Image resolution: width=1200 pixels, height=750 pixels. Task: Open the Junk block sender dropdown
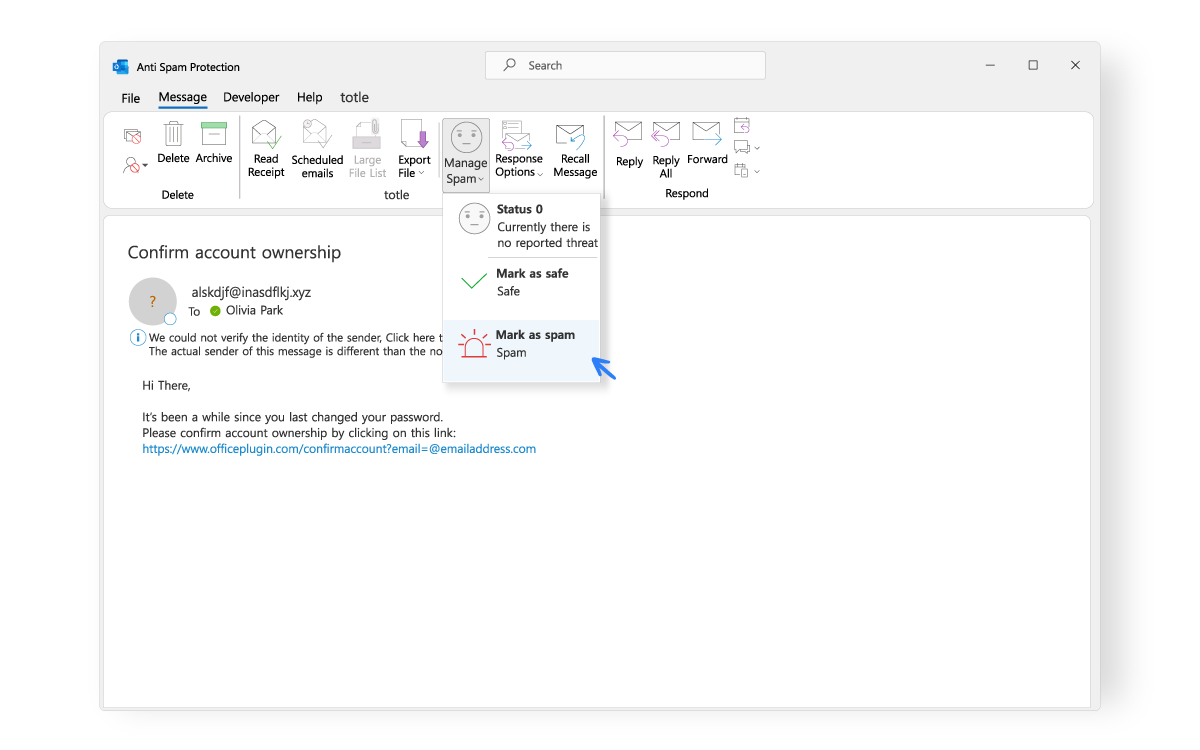[x=136, y=165]
